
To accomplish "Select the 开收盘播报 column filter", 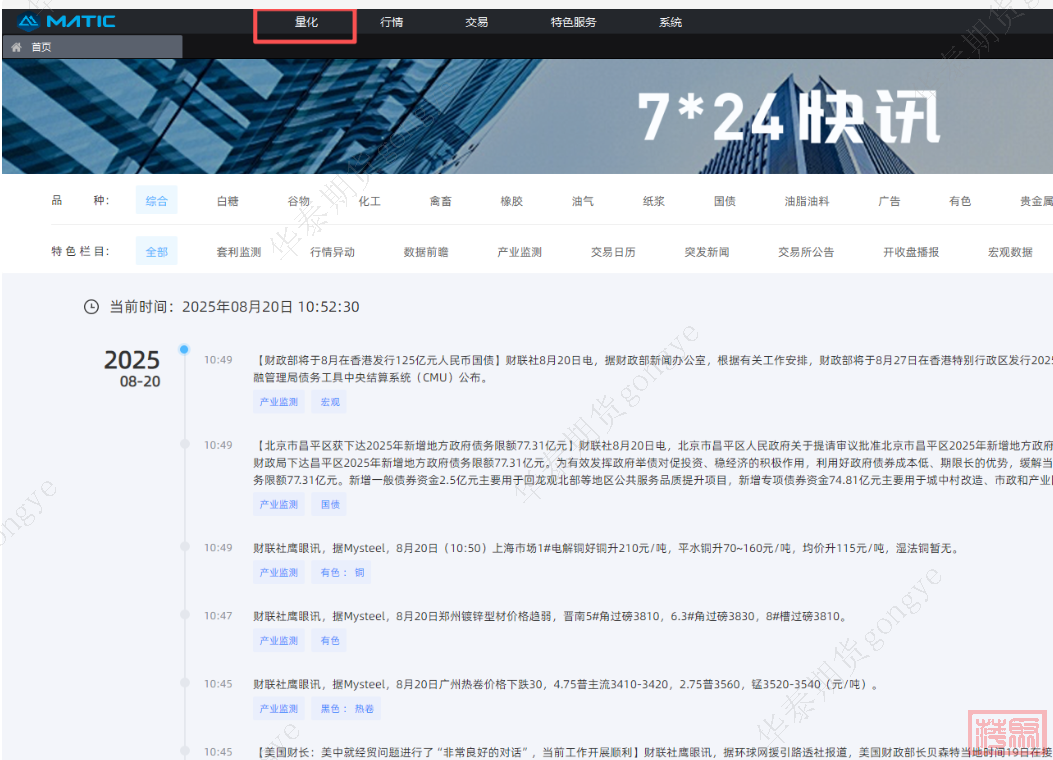I will (x=911, y=252).
